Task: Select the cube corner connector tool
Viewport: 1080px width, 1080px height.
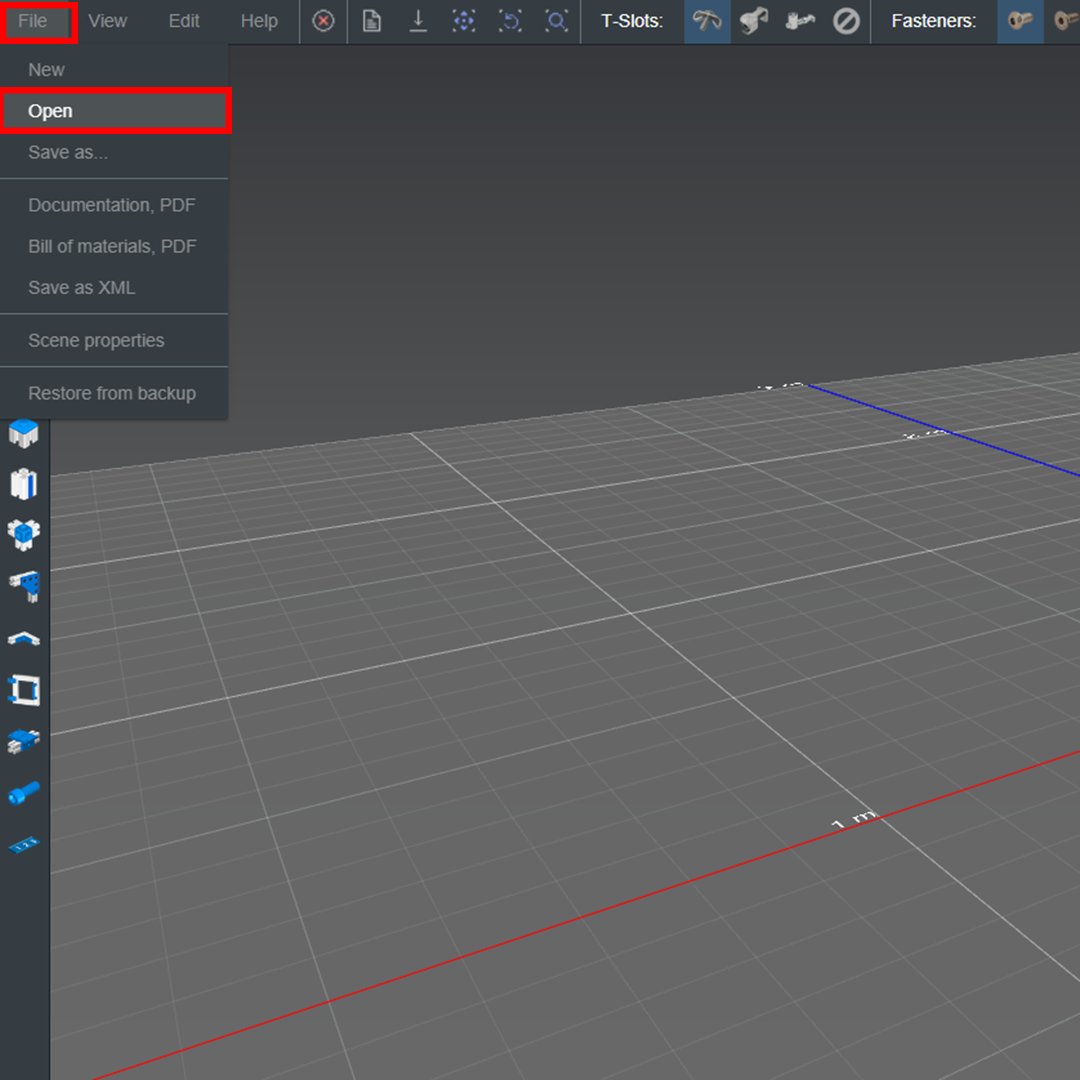Action: point(23,534)
